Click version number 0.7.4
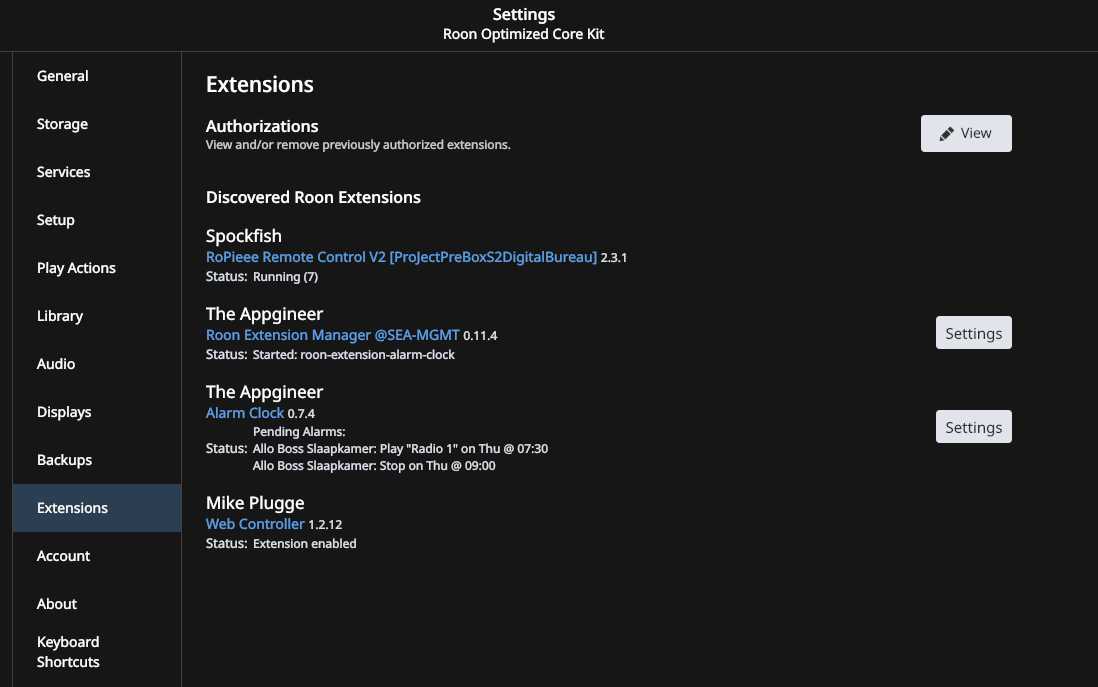1098x687 pixels. 301,414
